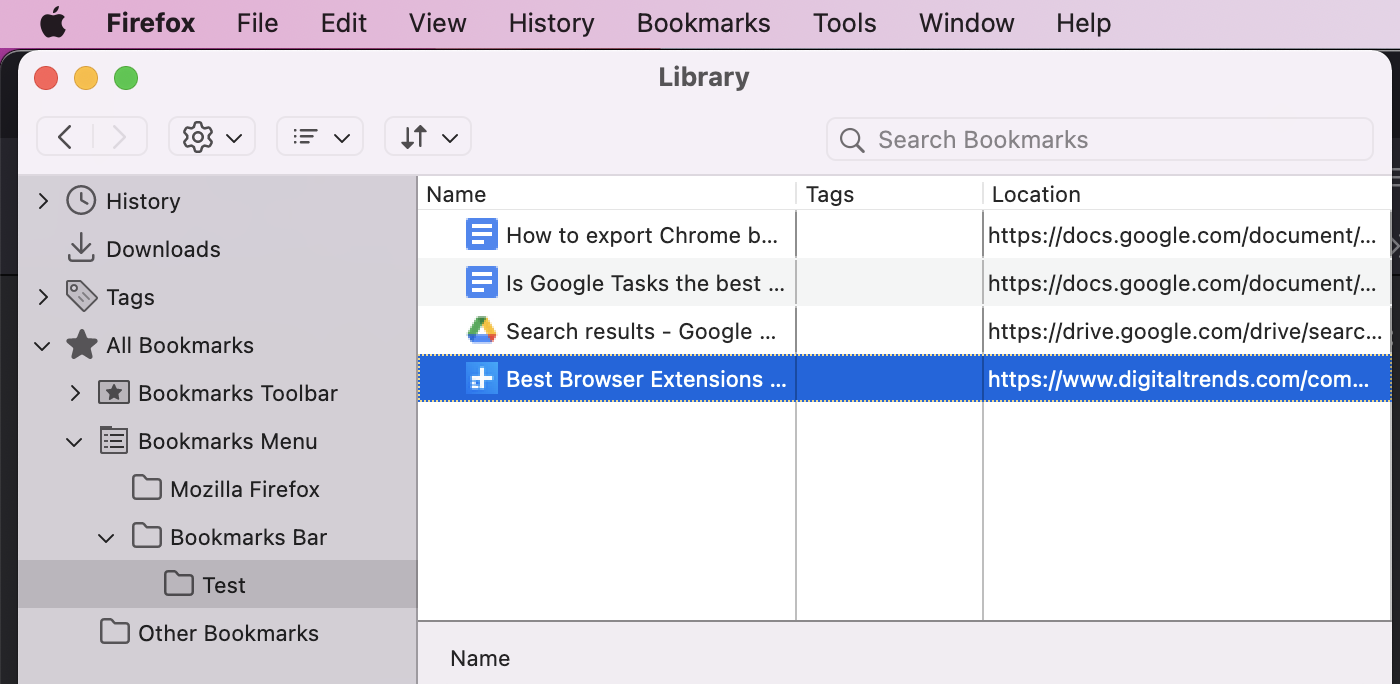Expand the Bookmarks Toolbar node
The height and width of the screenshot is (684, 1400).
[x=75, y=393]
